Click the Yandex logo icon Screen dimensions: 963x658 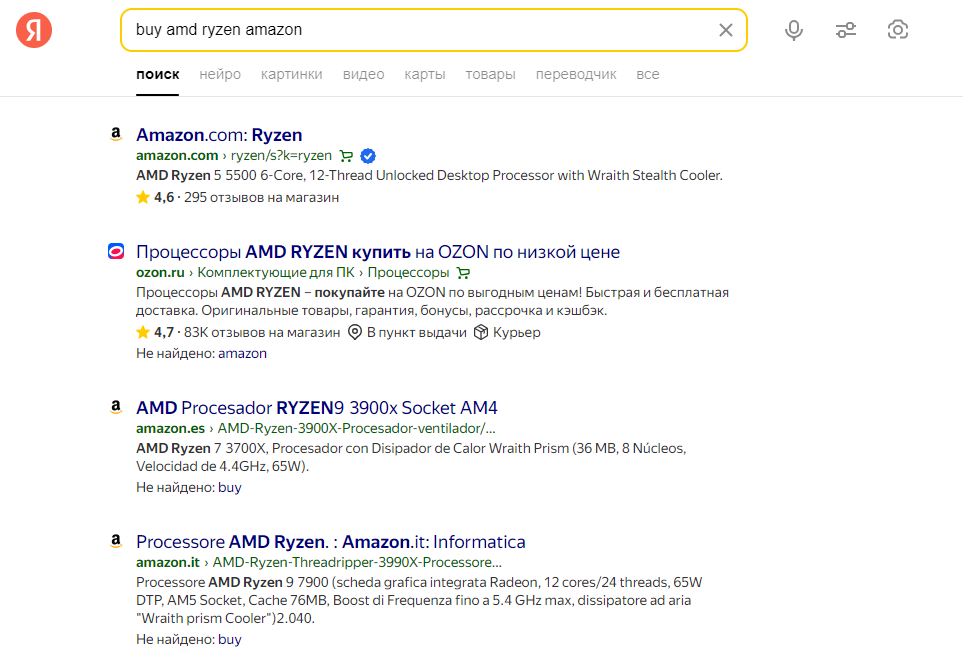[34, 30]
